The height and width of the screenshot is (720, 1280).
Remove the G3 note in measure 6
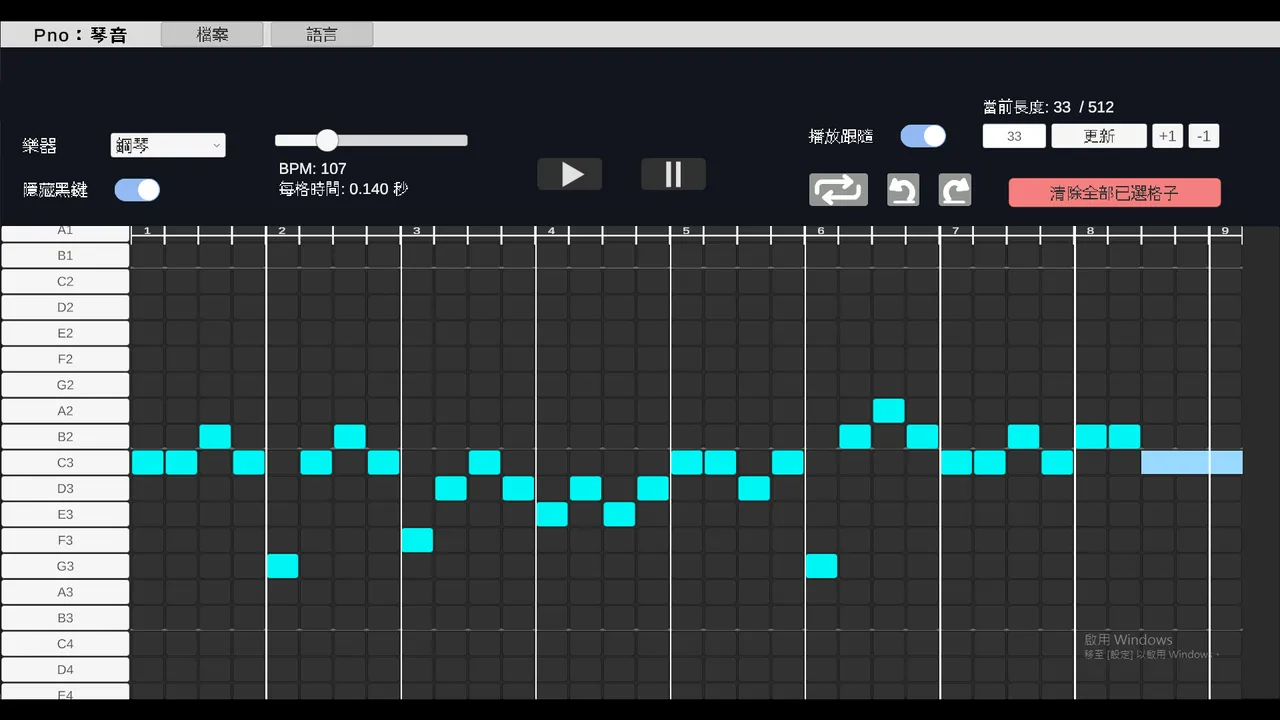click(821, 566)
